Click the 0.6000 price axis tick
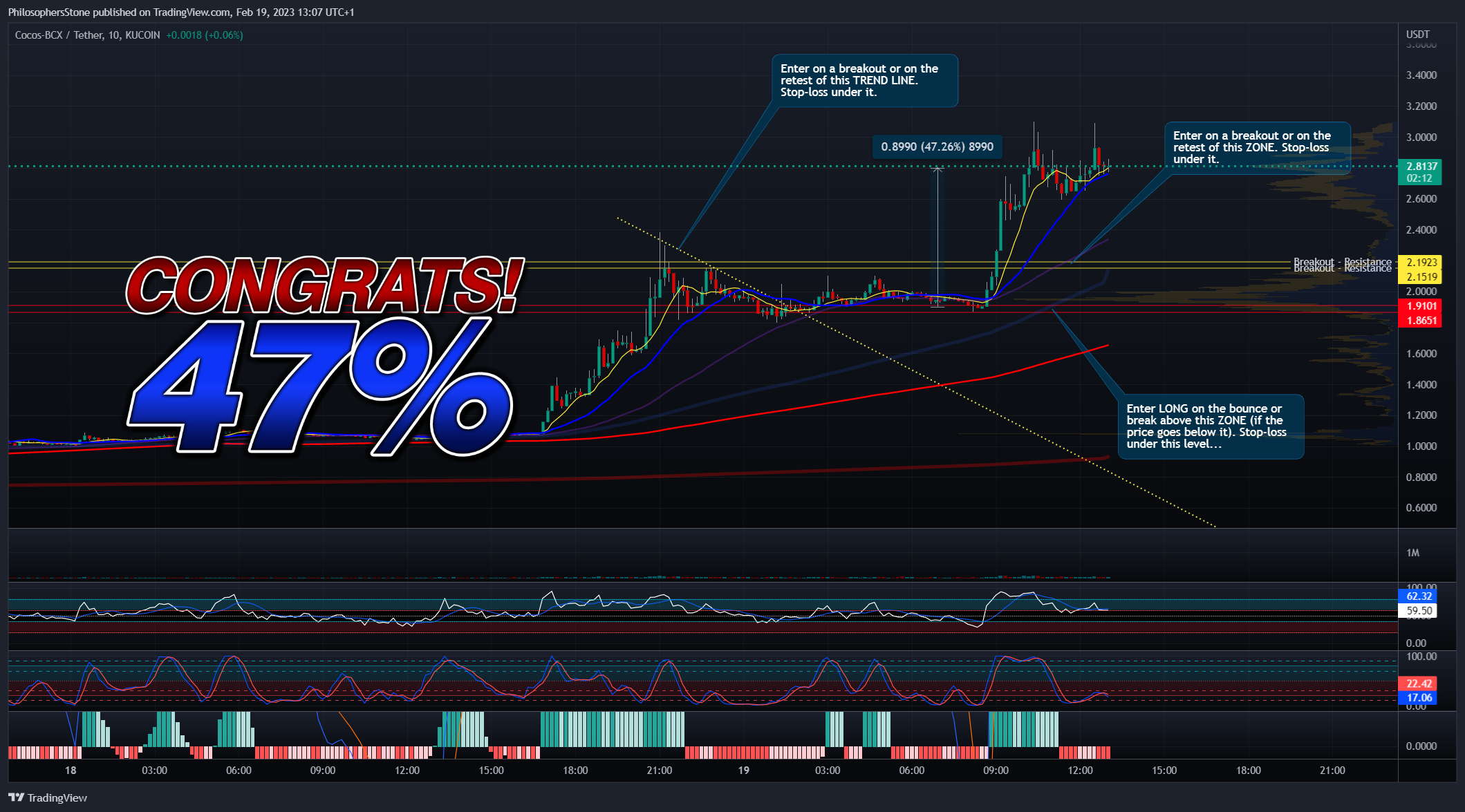Viewport: 1465px width, 812px height. (x=1421, y=508)
